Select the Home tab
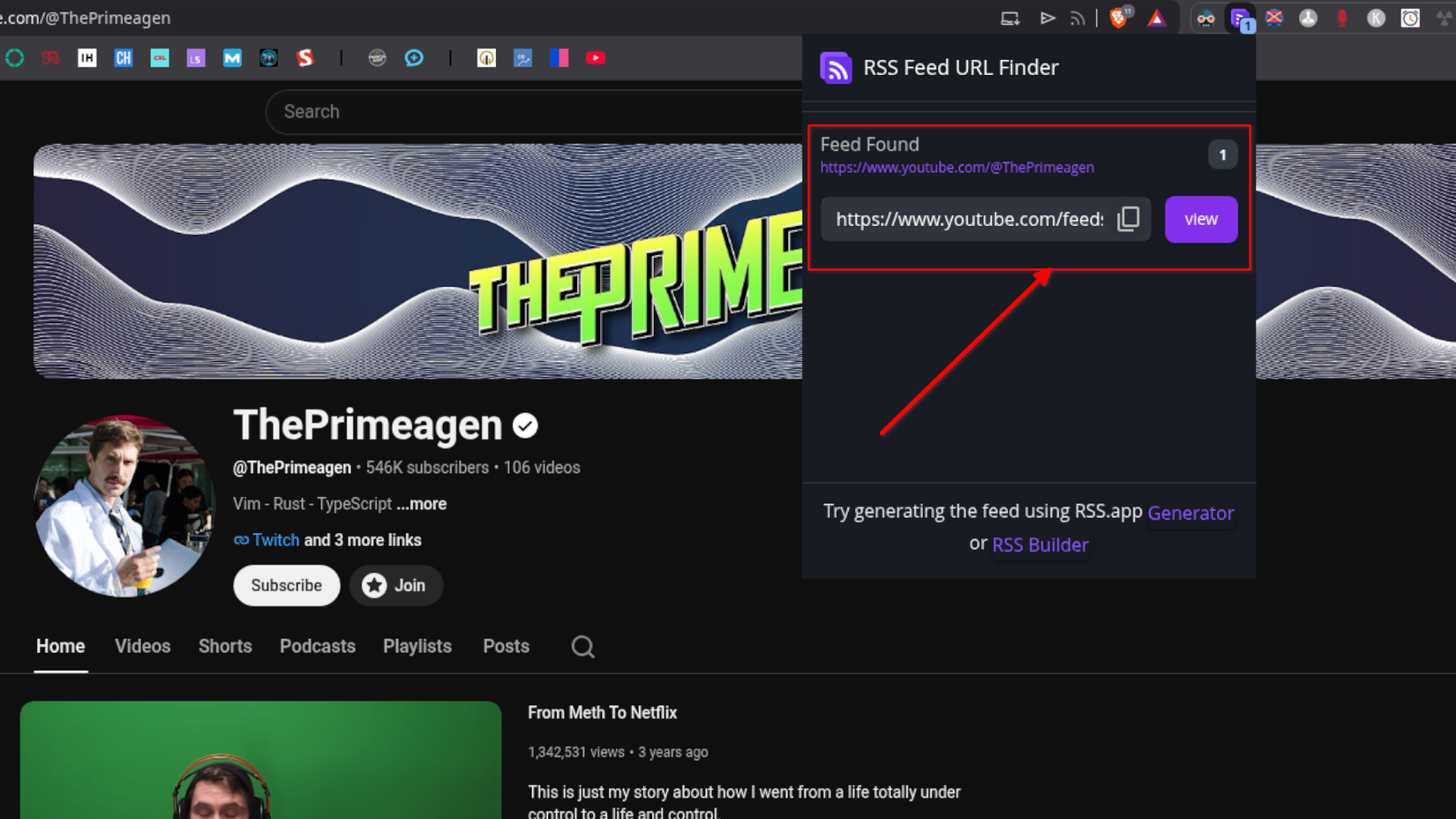The image size is (1456, 819). point(61,646)
